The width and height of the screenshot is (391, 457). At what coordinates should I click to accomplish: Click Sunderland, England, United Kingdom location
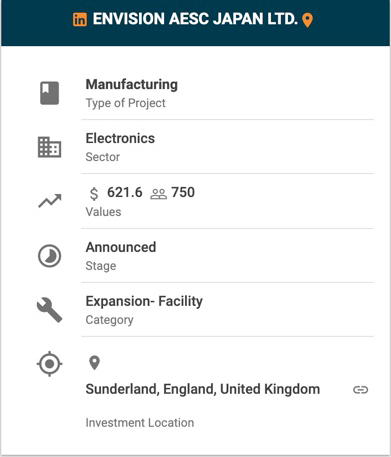[x=203, y=389]
